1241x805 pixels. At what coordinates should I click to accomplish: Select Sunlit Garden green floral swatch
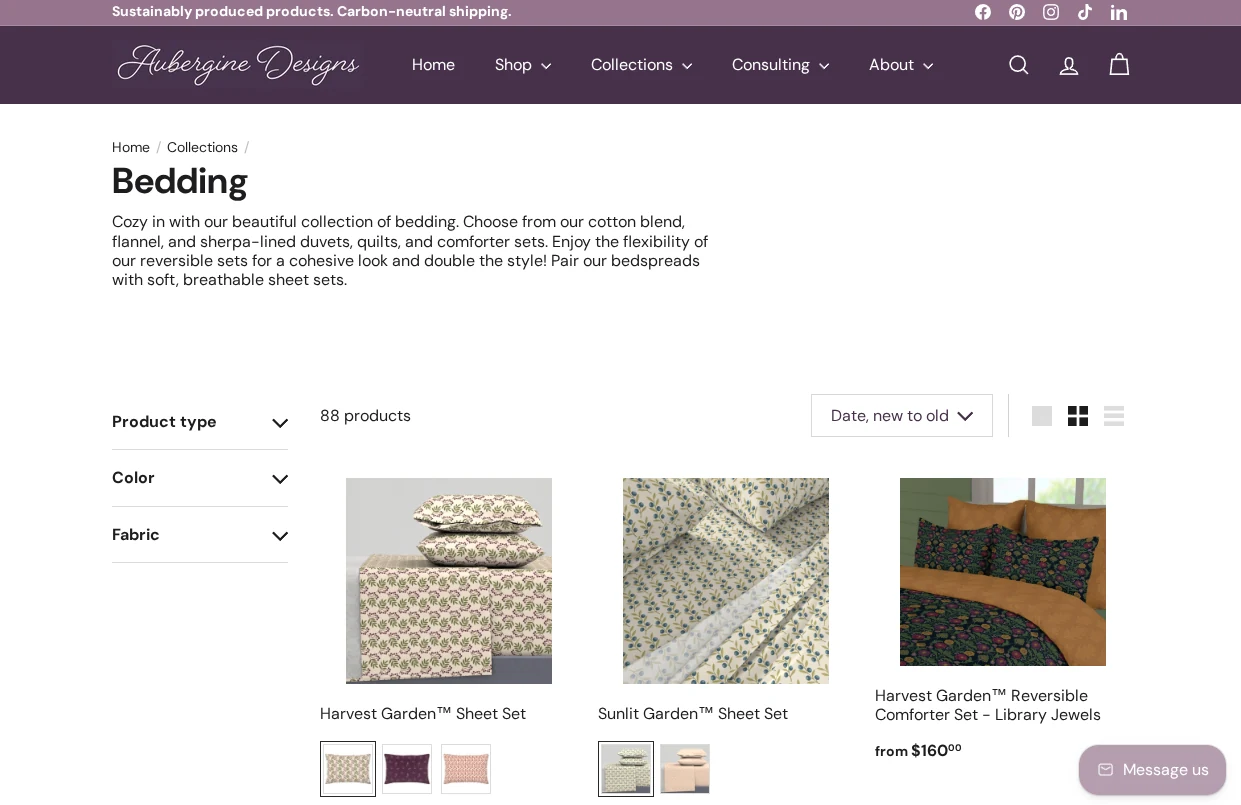click(x=626, y=769)
